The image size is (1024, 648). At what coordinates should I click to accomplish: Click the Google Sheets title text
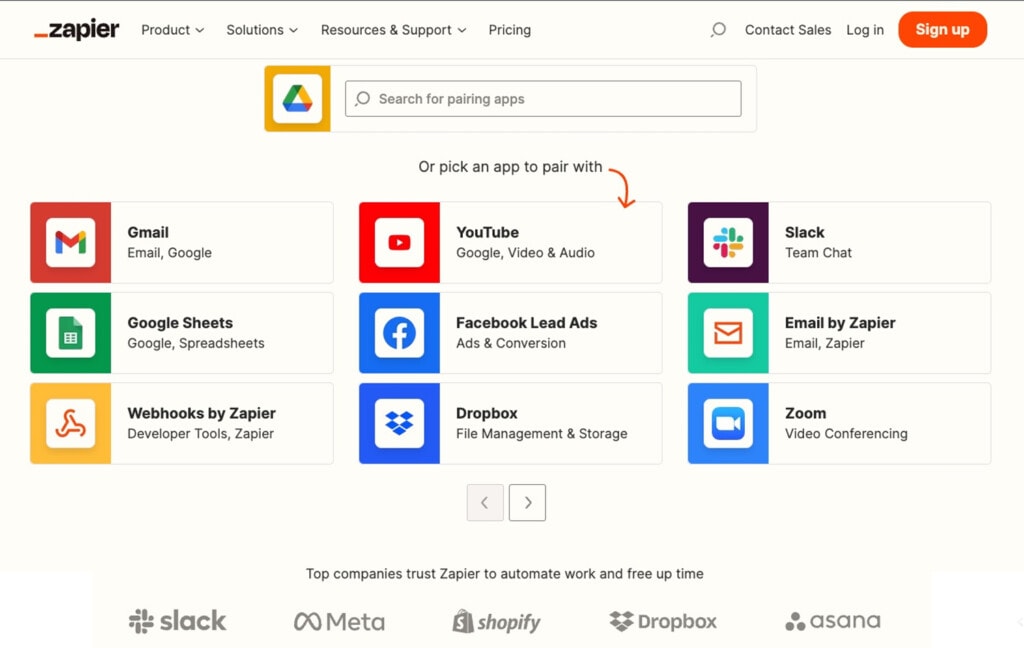tap(180, 323)
